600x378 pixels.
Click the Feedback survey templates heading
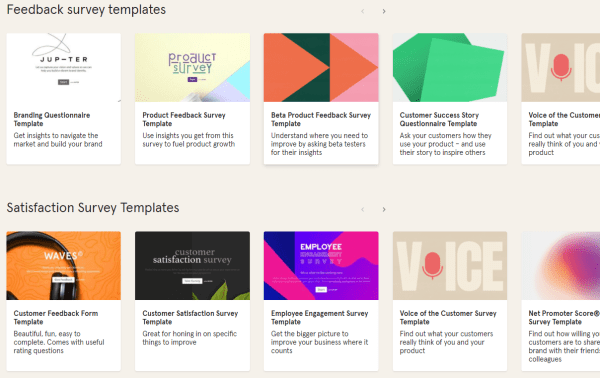click(86, 10)
